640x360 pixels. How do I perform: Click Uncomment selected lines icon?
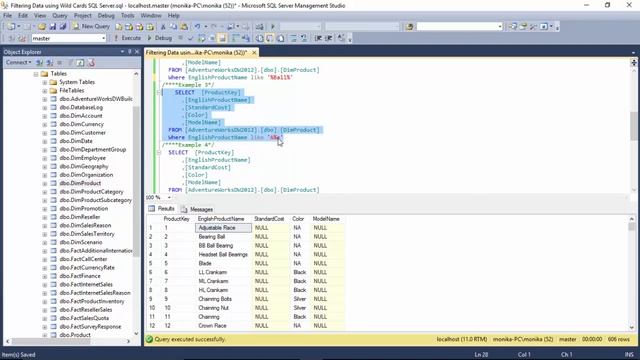(304, 38)
